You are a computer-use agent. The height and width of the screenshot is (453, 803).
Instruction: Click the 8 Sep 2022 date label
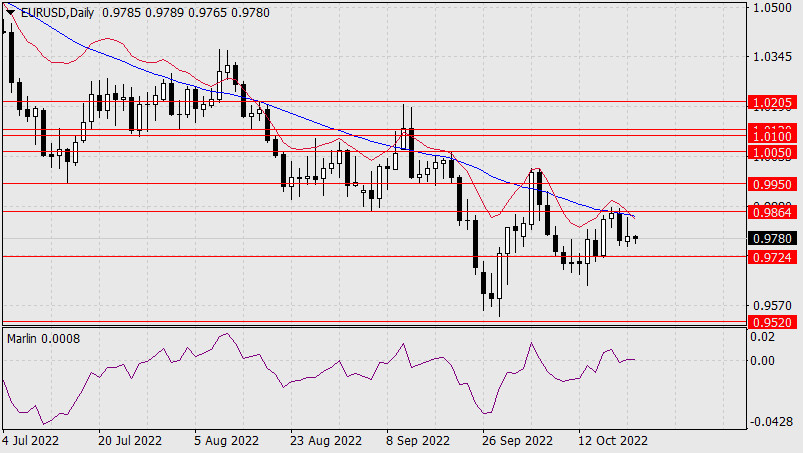418,441
